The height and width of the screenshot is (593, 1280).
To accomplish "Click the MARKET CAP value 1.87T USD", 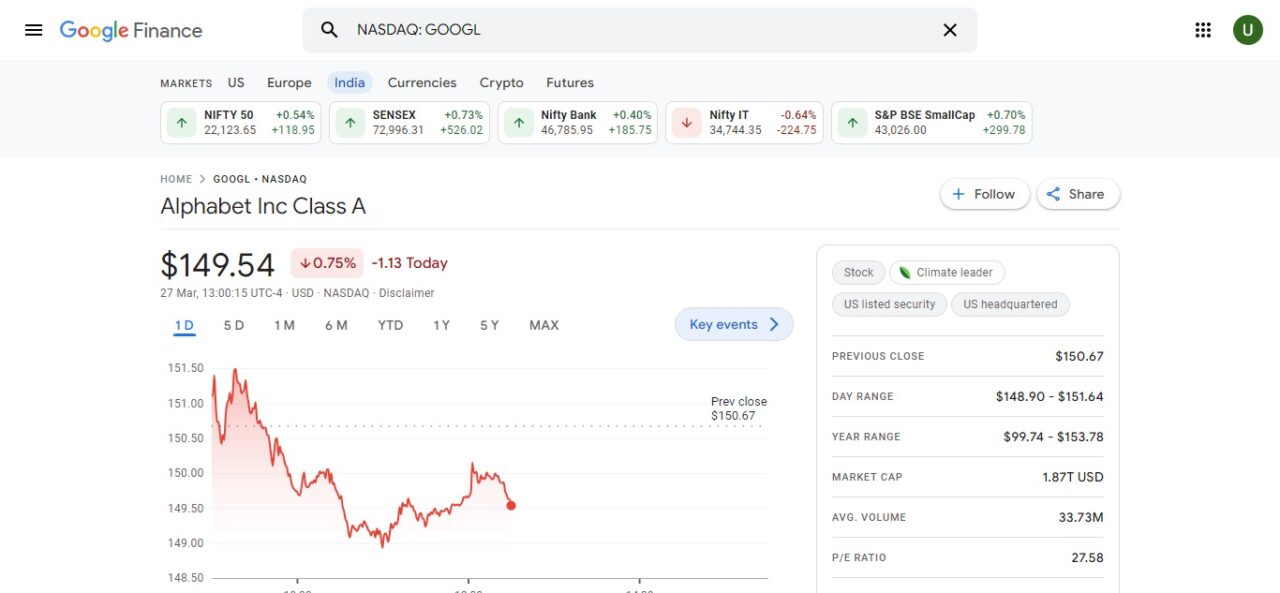I will coord(1073,477).
